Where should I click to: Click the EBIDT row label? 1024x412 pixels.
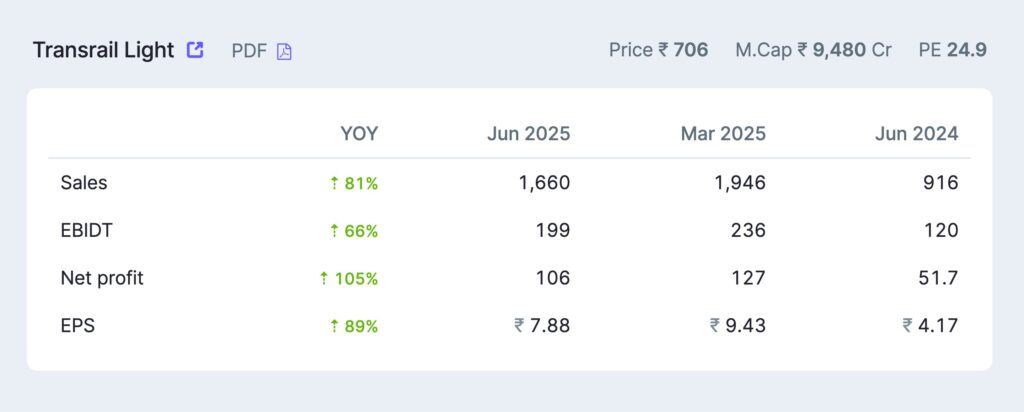pyautogui.click(x=87, y=231)
